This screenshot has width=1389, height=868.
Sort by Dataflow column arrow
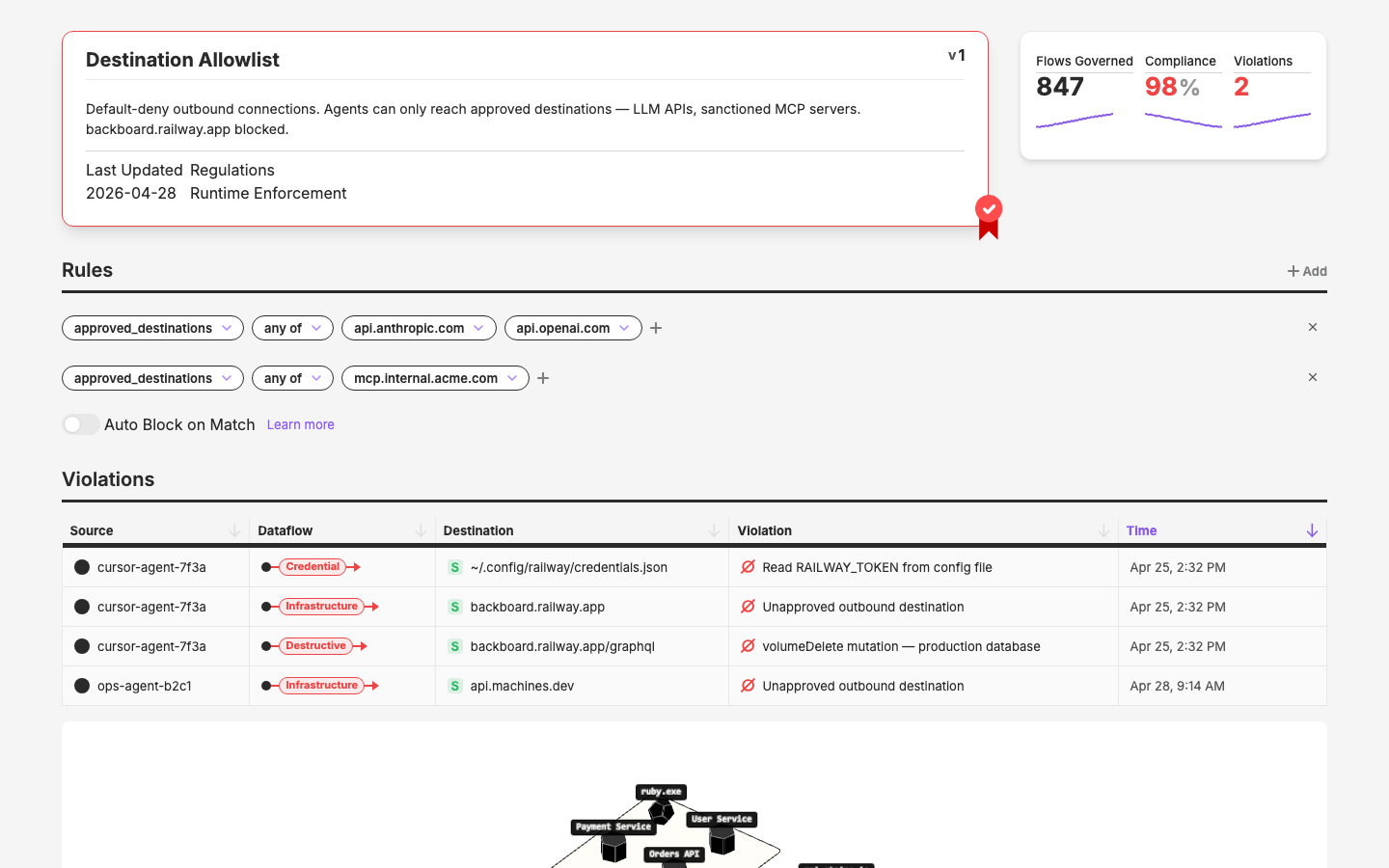tap(421, 530)
